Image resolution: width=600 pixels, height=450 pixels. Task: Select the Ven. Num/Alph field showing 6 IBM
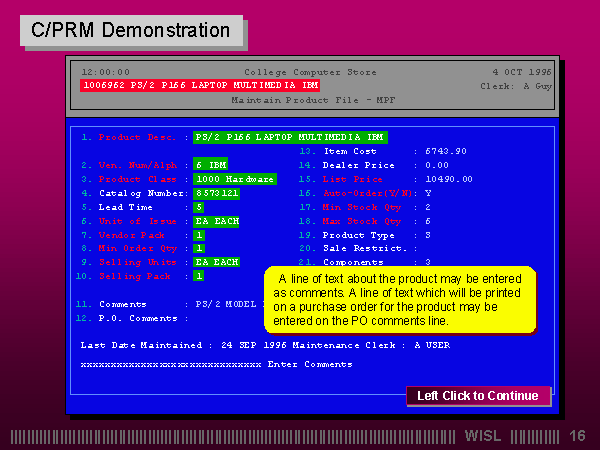(x=211, y=164)
